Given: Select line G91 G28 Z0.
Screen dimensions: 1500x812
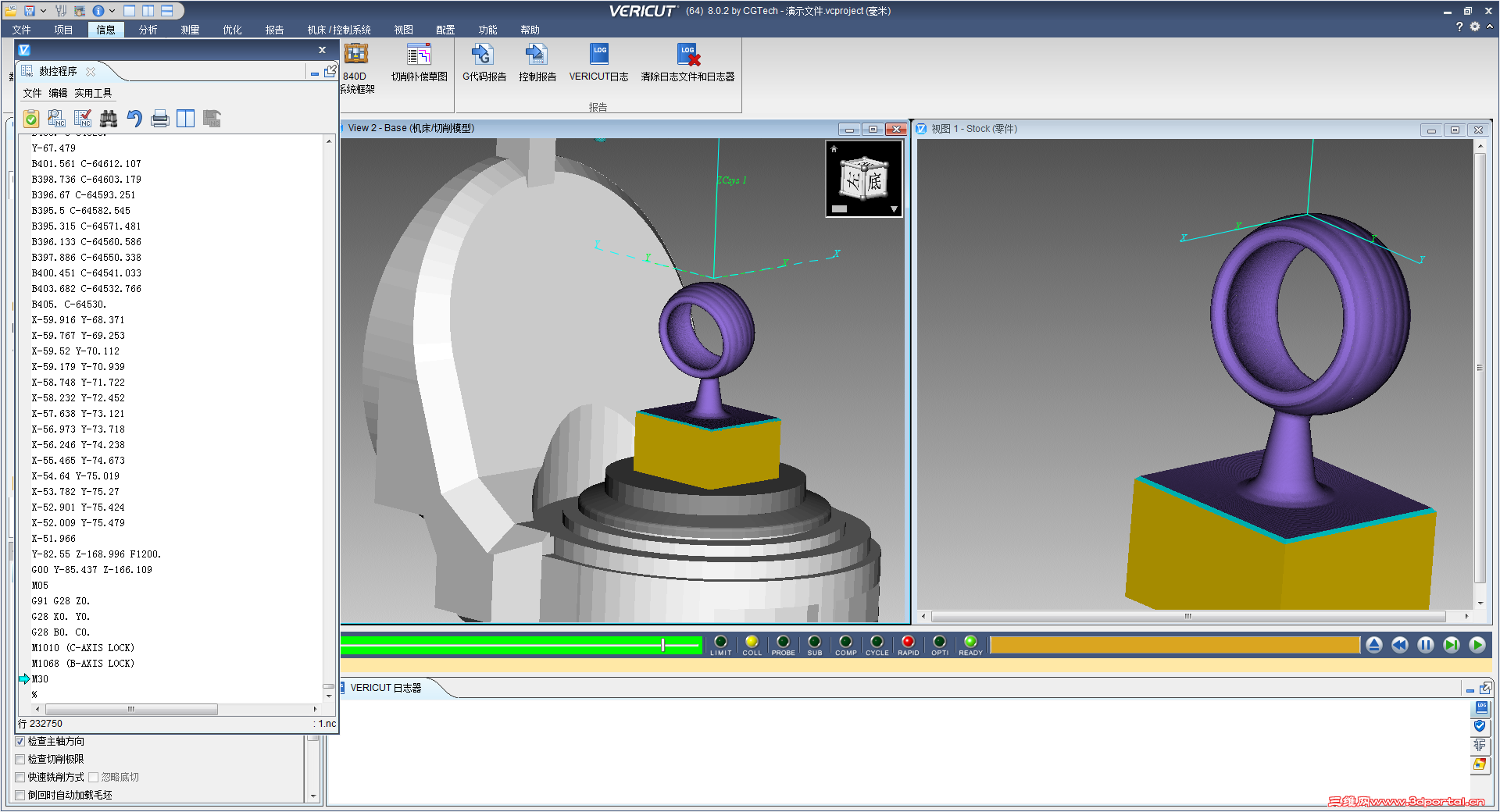Looking at the screenshot, I should coord(61,601).
